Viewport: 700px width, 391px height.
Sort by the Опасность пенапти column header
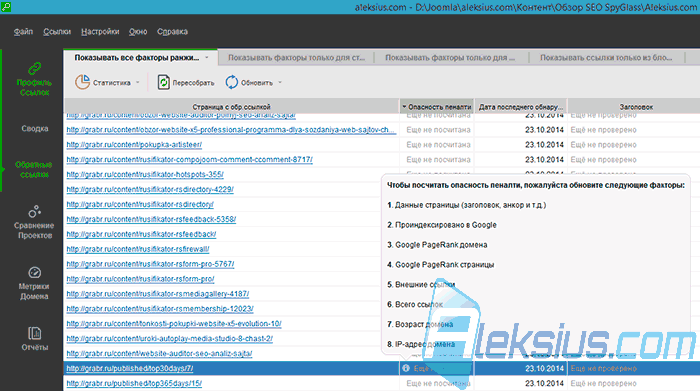pos(437,107)
